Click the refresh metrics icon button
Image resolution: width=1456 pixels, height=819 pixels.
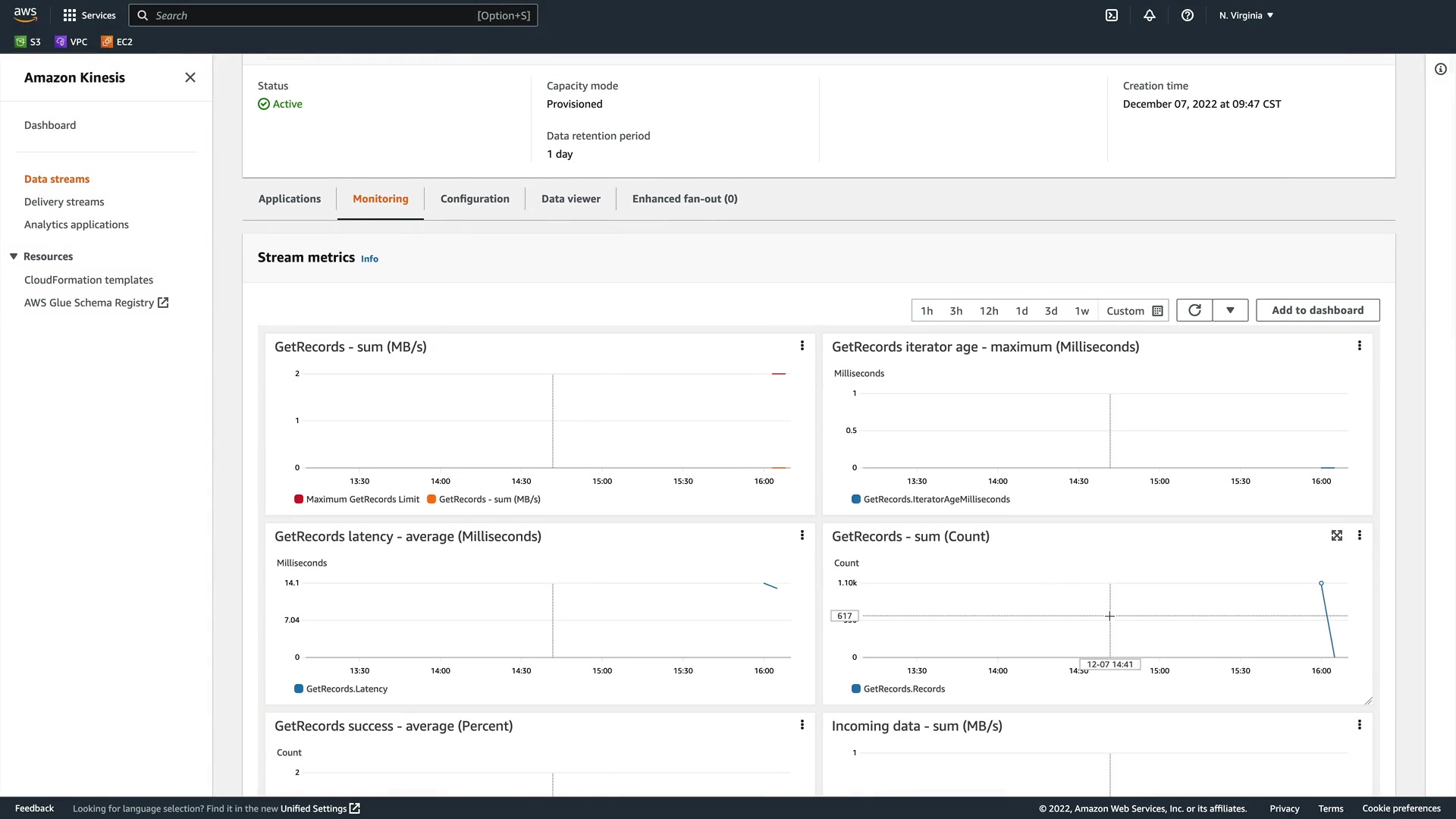1194,310
